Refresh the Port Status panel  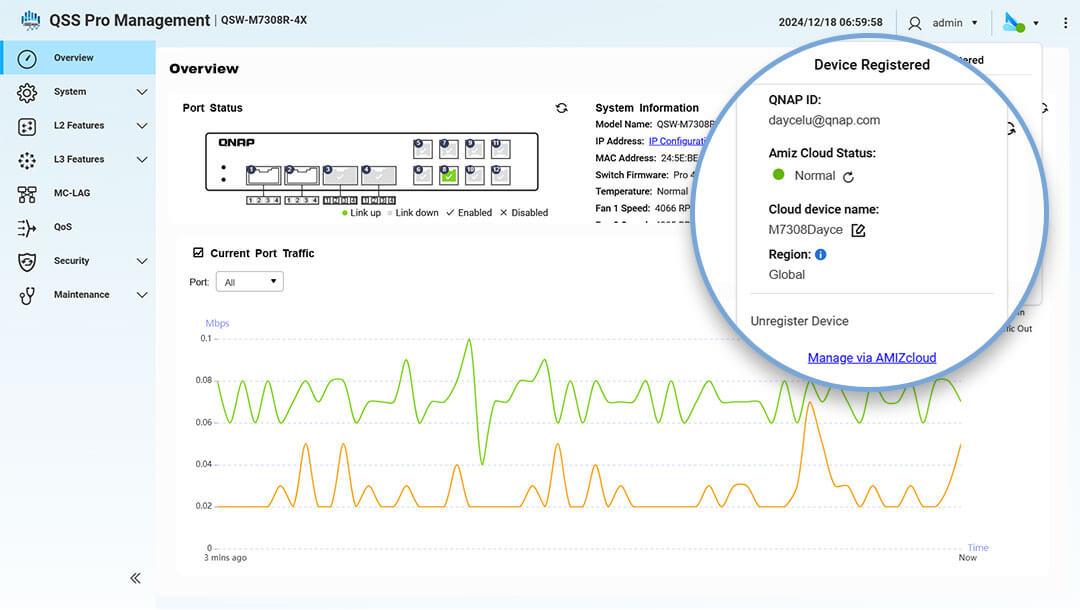pos(562,108)
